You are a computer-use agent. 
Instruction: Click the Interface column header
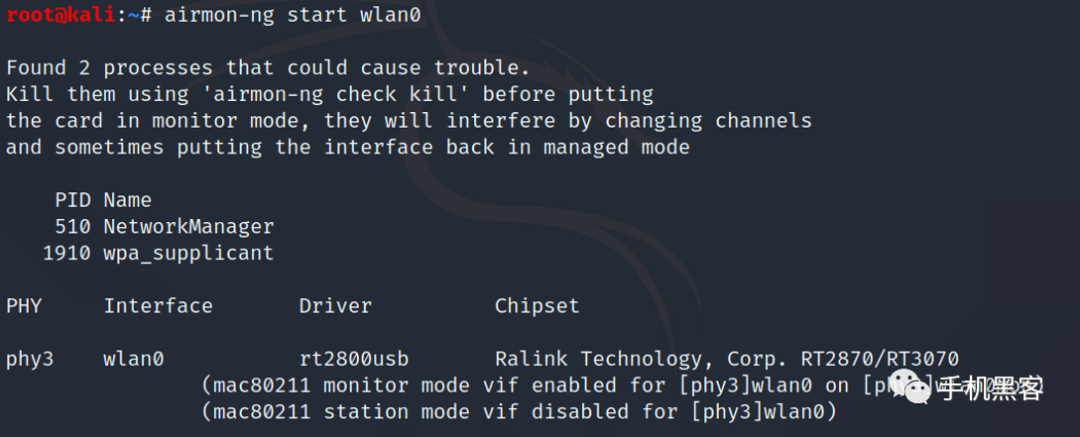tap(158, 305)
